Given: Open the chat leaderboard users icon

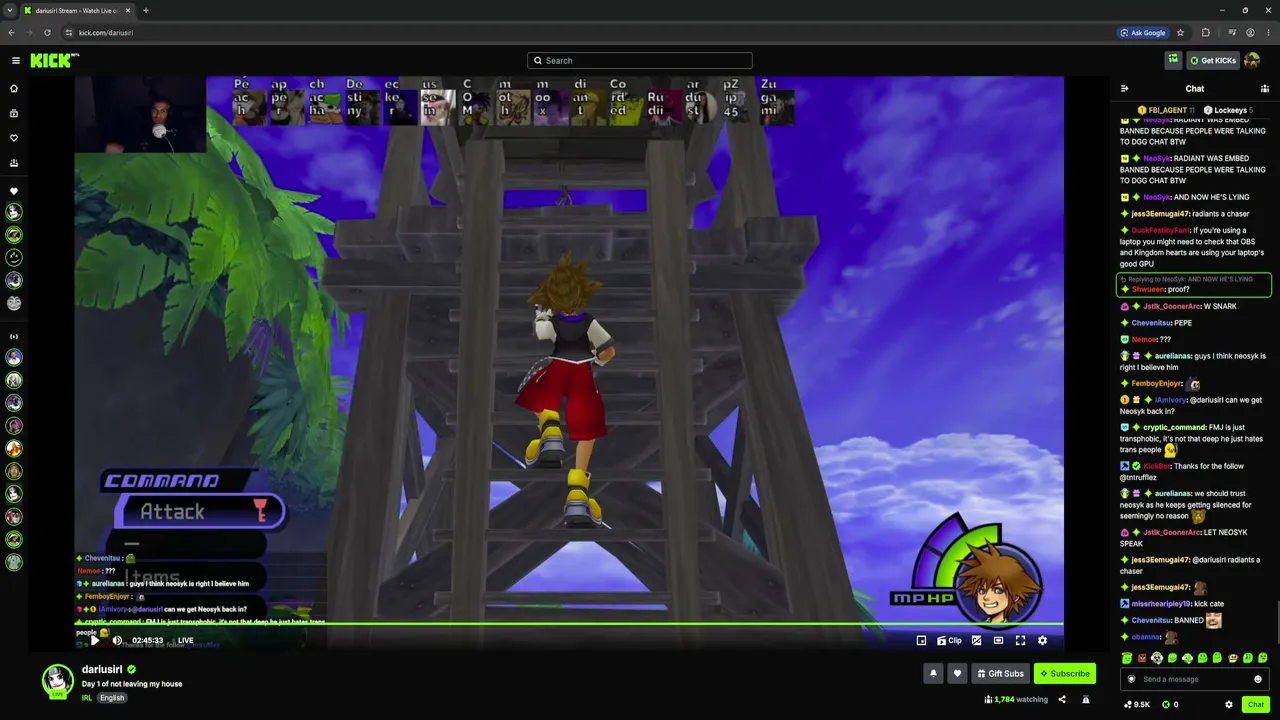Looking at the screenshot, I should pos(1264,89).
